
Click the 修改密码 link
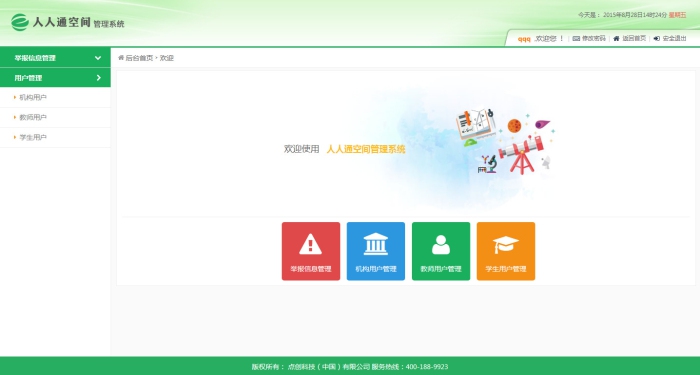pyautogui.click(x=594, y=39)
